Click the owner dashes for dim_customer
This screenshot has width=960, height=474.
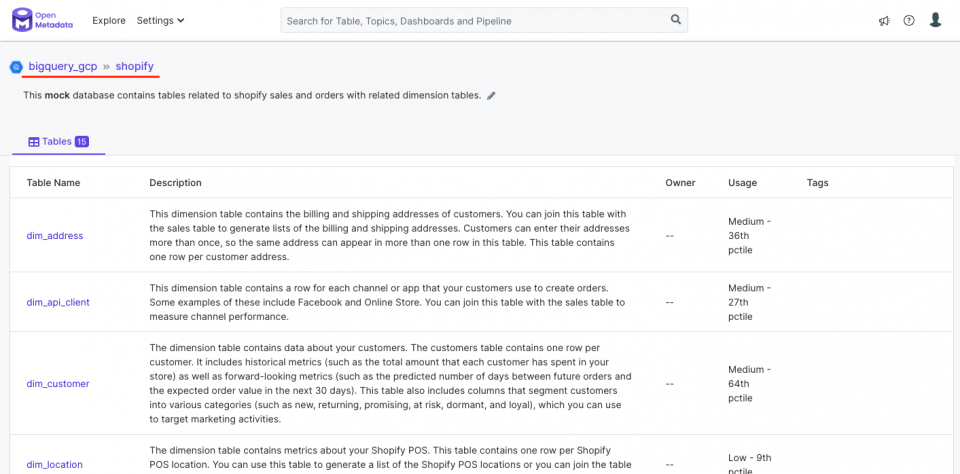[670, 384]
